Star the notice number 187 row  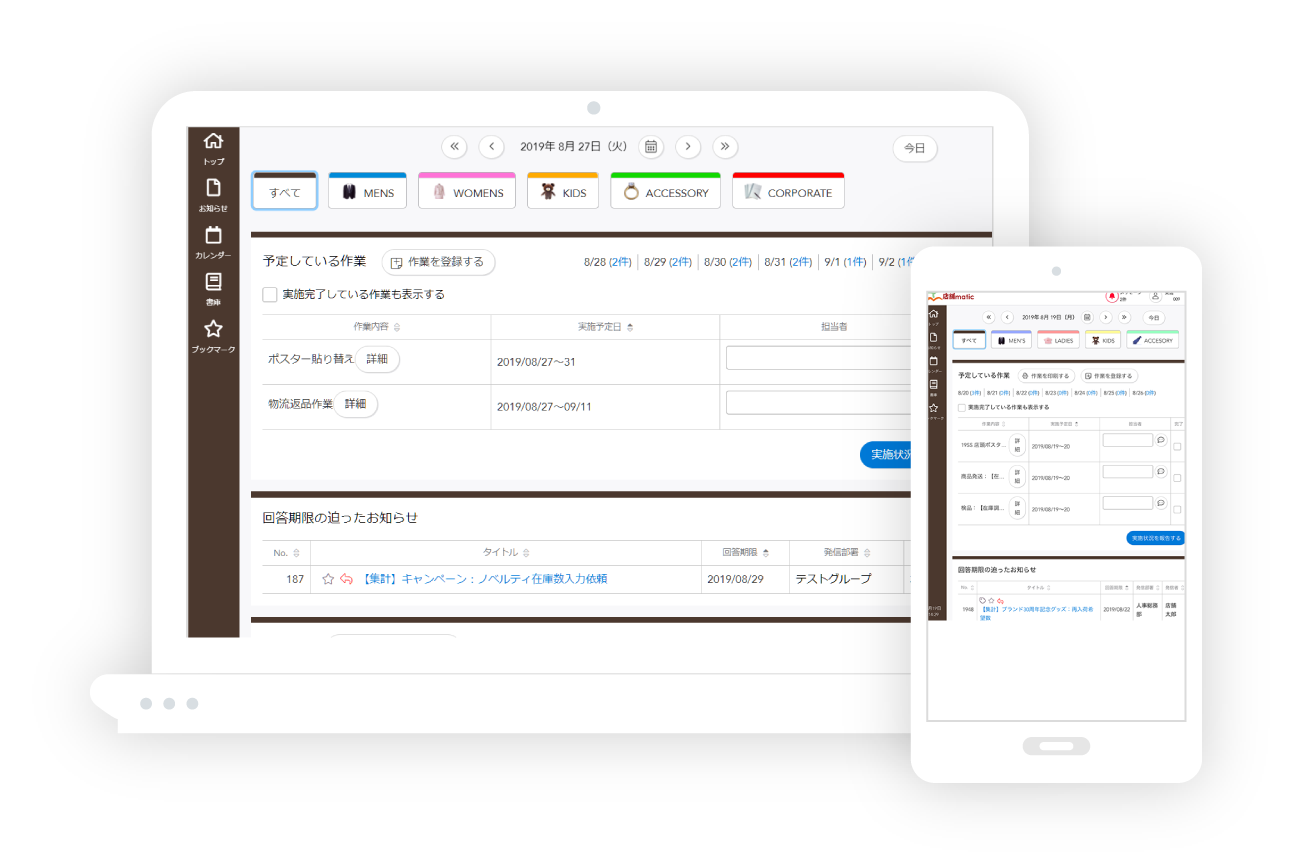pos(328,579)
